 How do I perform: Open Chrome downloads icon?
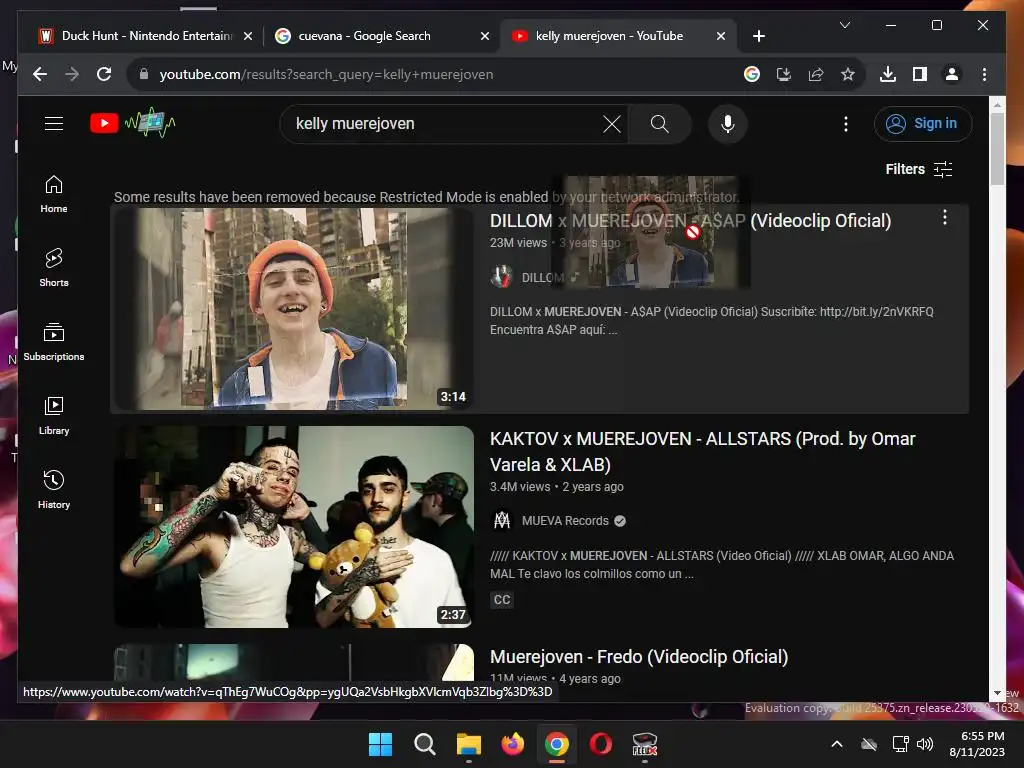888,74
